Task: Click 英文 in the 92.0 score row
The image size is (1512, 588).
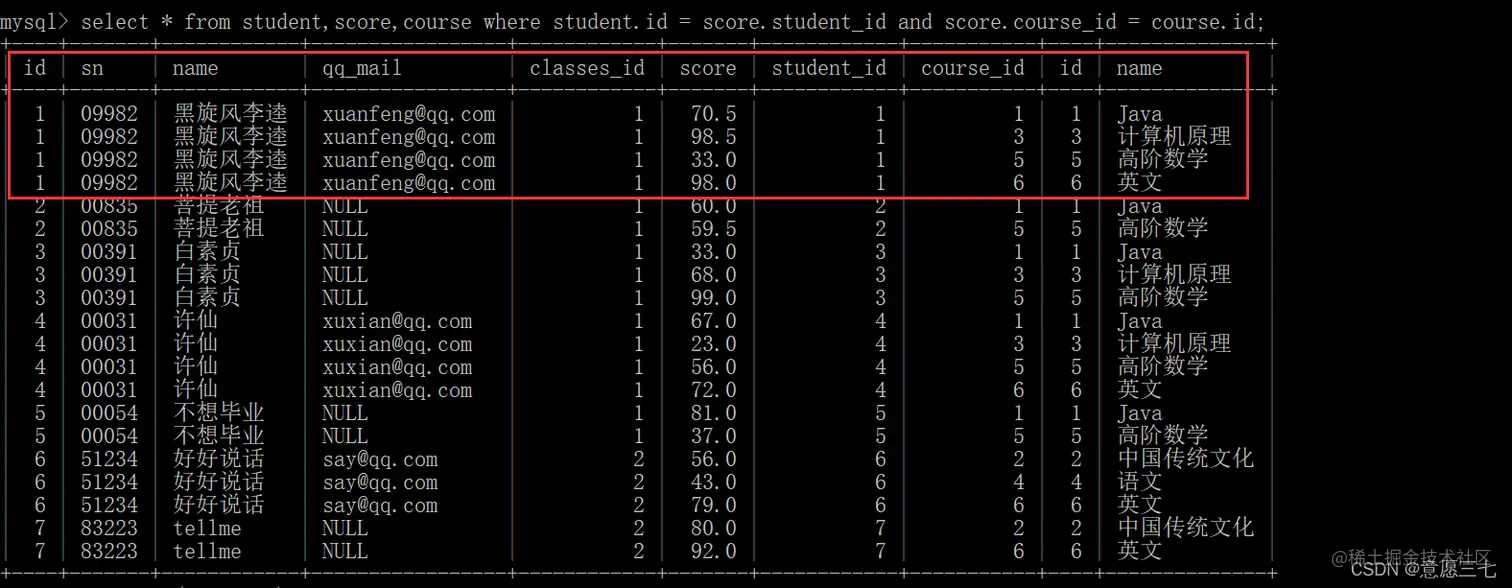Action: point(1140,551)
